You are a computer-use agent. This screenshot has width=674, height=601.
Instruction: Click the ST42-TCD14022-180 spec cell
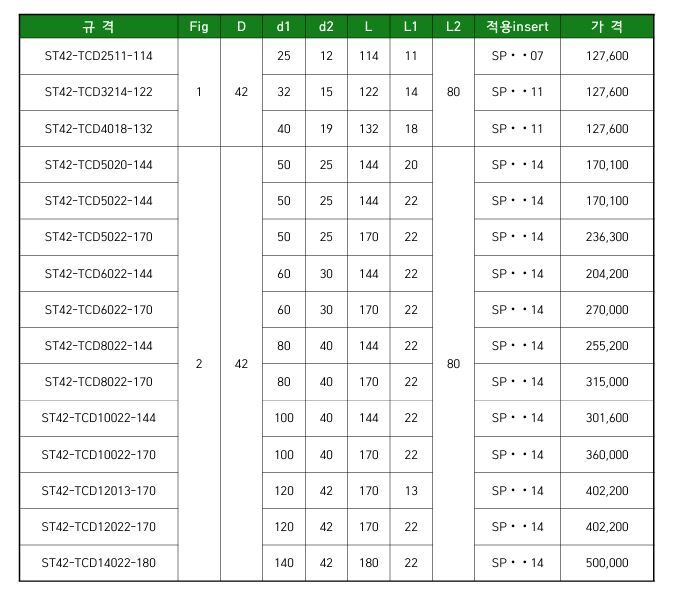[x=98, y=563]
